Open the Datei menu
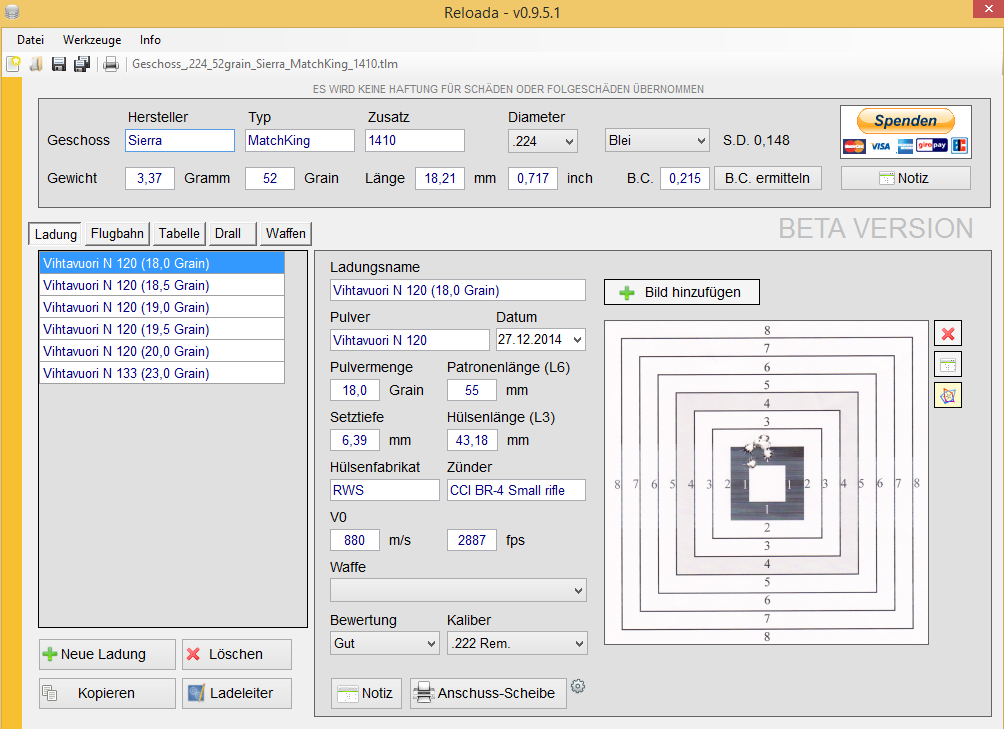 30,40
